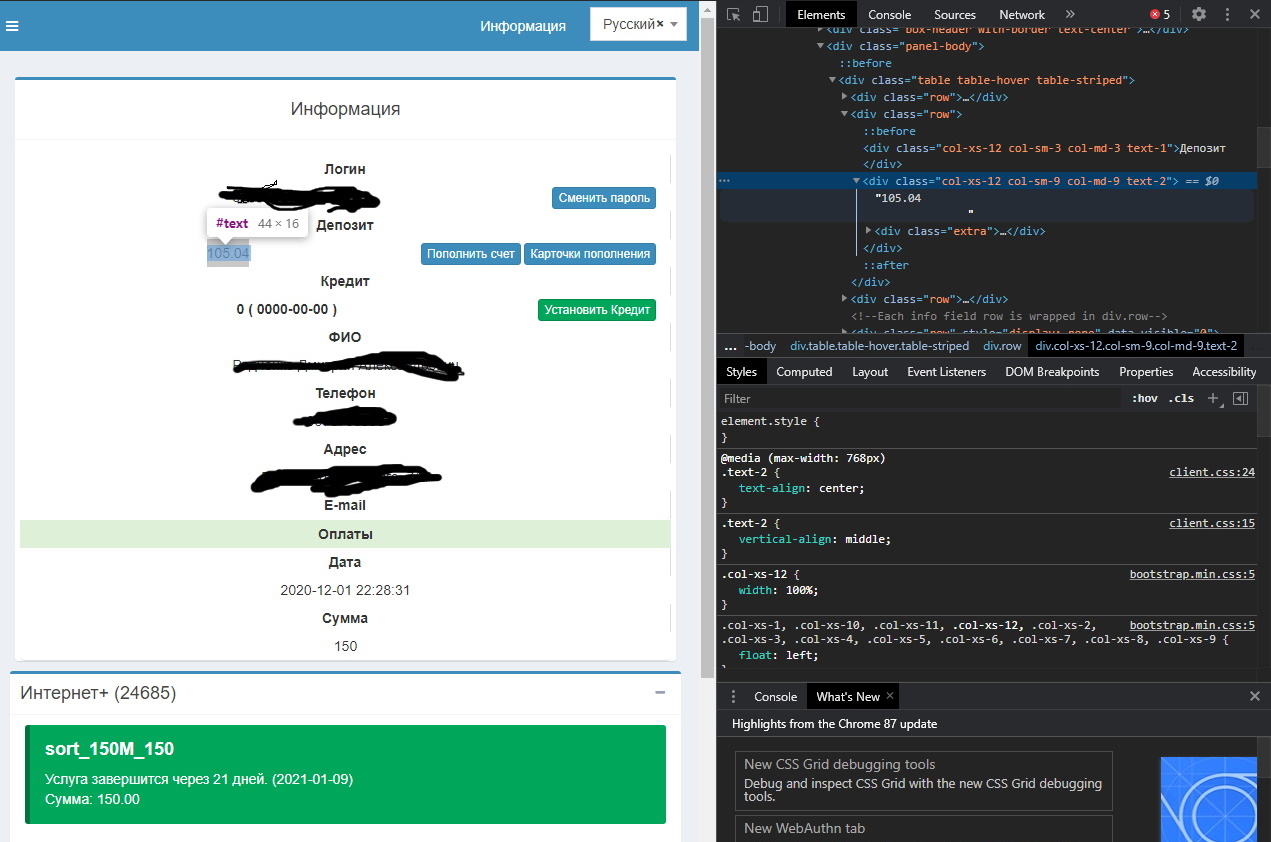Viewport: 1271px width, 842px height.
Task: Clear the Русский language selection
Action: pyautogui.click(x=660, y=24)
